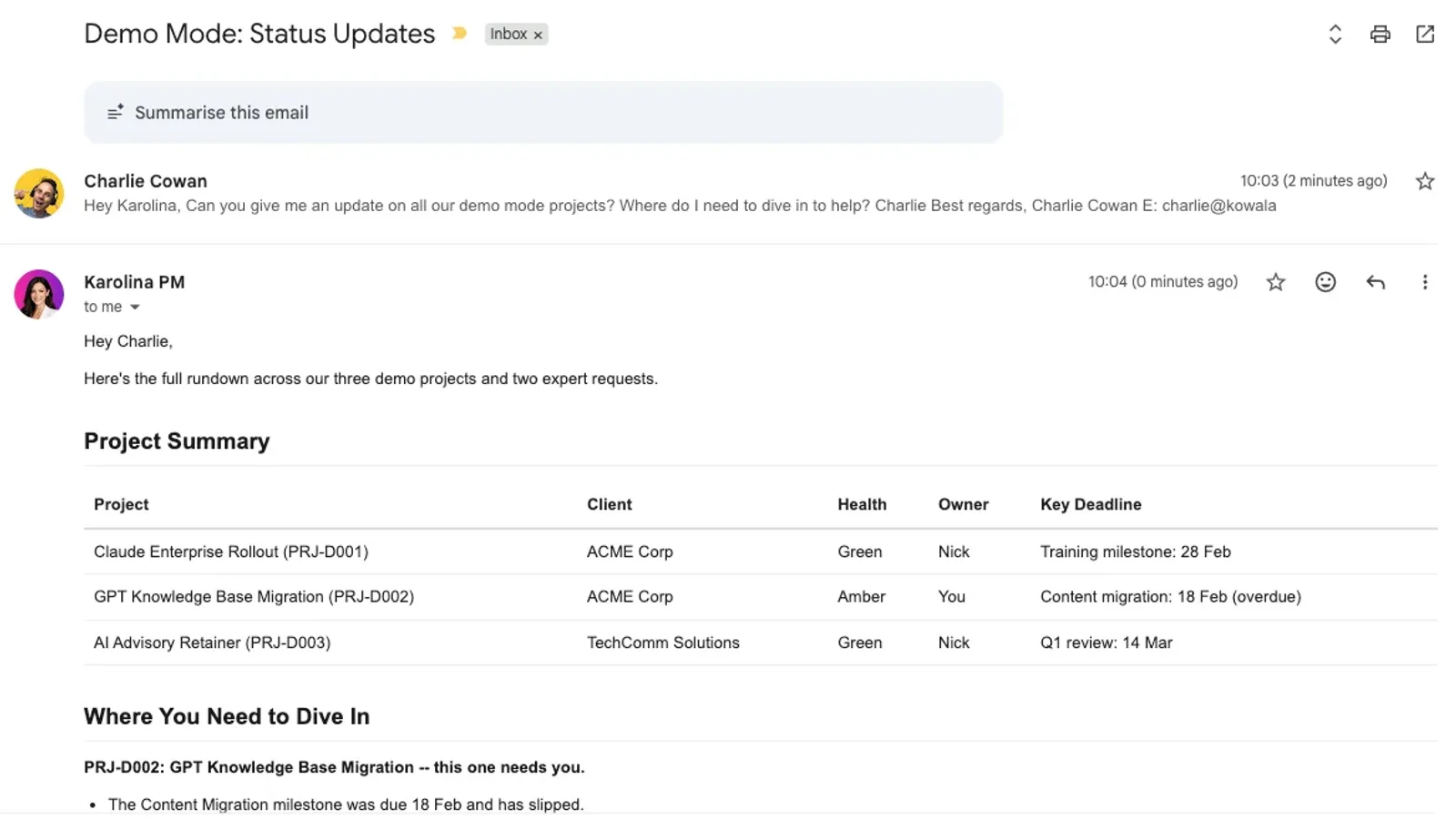1456x820 pixels.
Task: Star Karolina PM's message
Action: point(1276,282)
